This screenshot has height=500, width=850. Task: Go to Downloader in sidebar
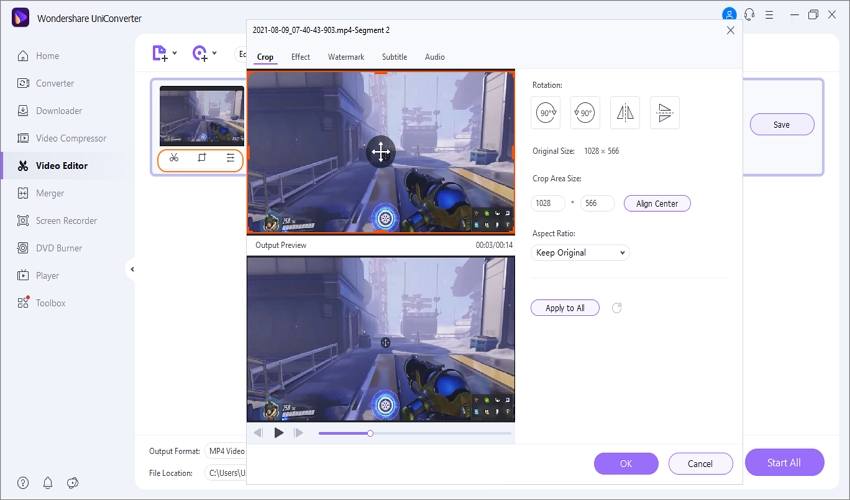(49, 111)
